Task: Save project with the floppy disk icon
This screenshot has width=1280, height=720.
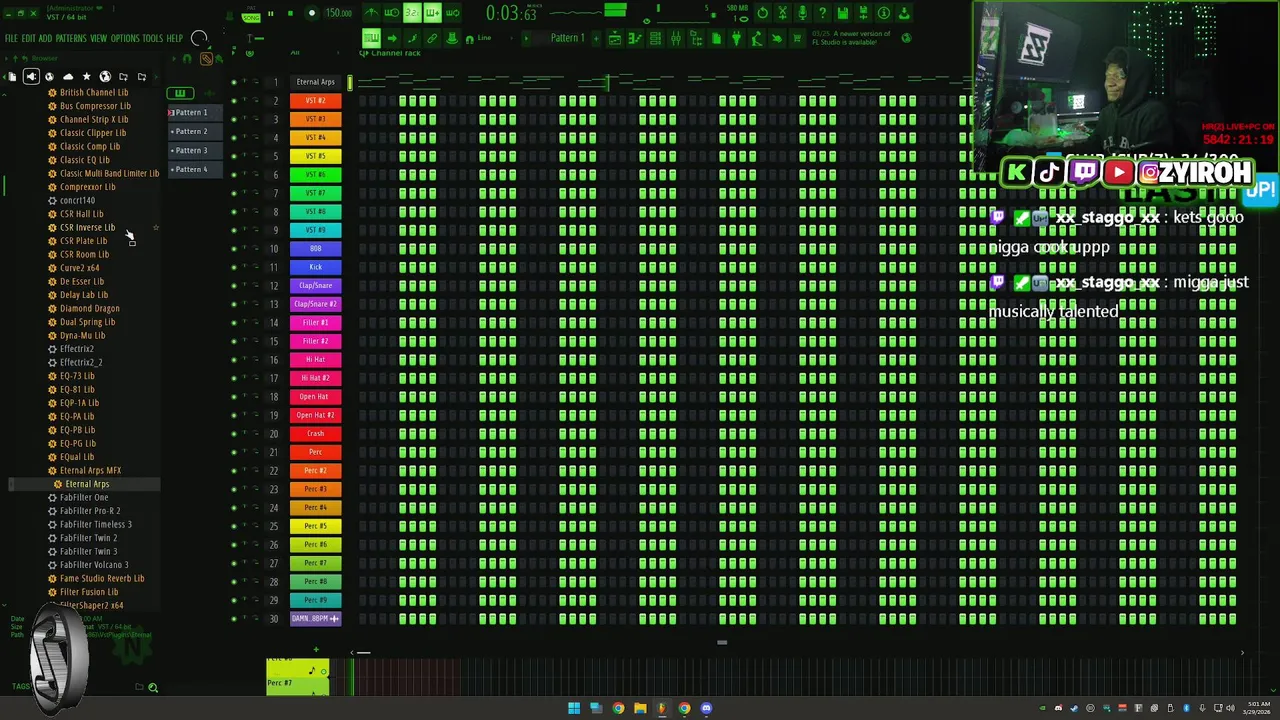Action: [843, 13]
